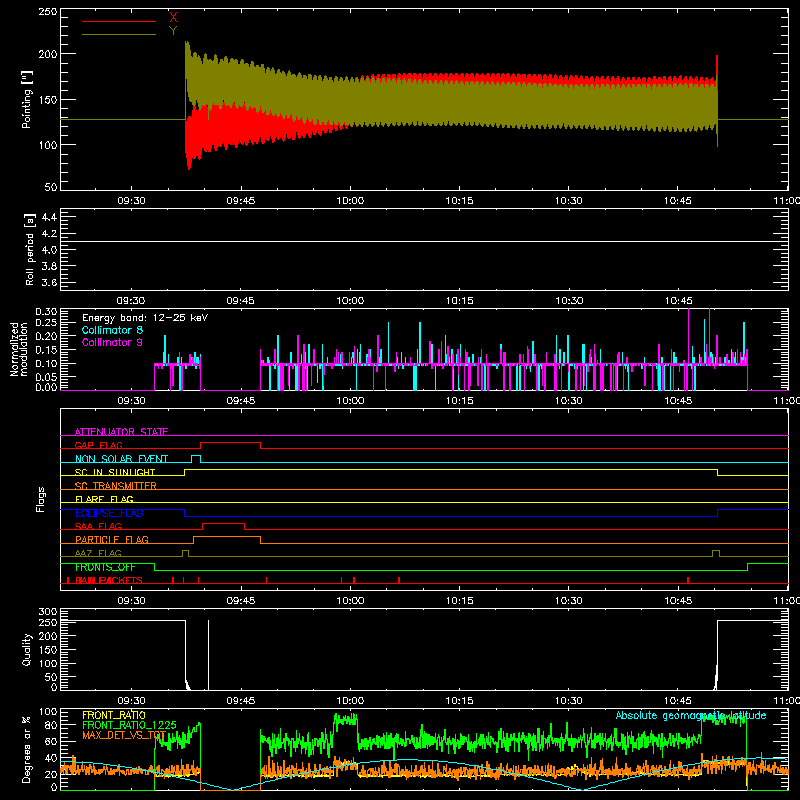Viewport: 800px width, 800px height.
Task: Click the 0.30 tick on modulation axis
Action: click(46, 312)
